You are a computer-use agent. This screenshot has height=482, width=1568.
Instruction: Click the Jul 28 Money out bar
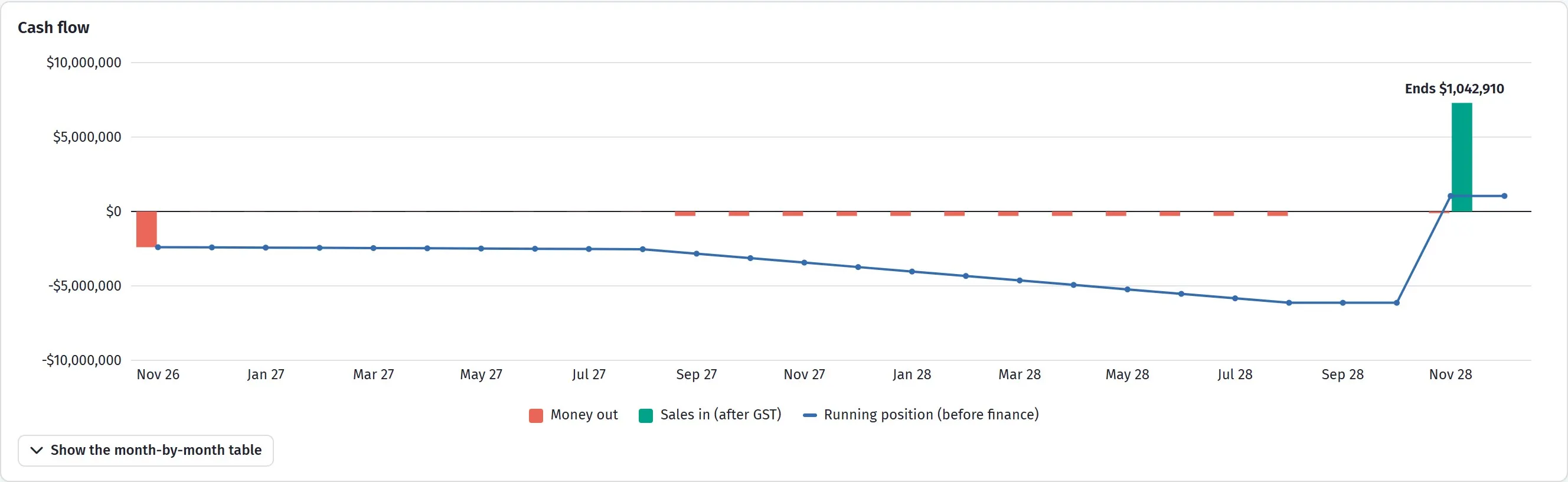[x=1223, y=214]
